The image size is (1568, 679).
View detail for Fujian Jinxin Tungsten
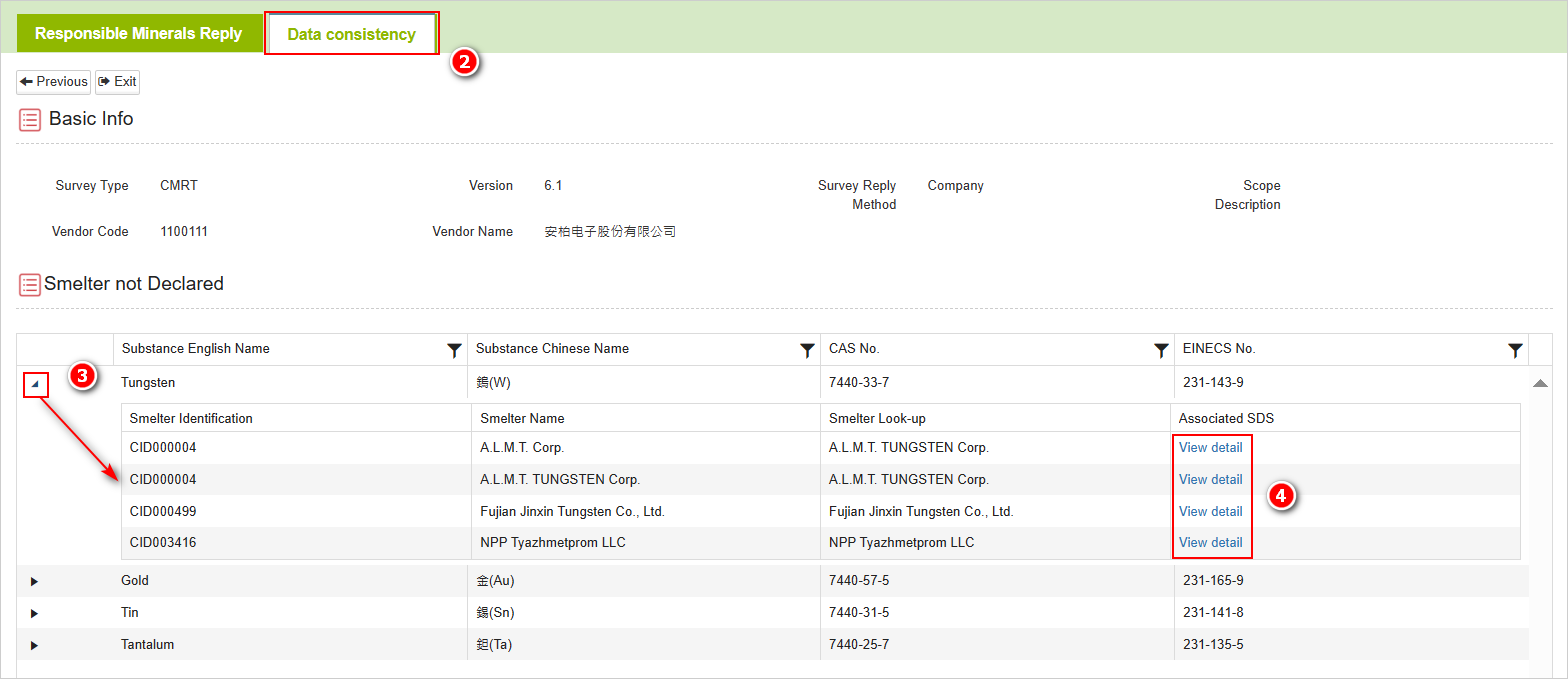(1210, 511)
